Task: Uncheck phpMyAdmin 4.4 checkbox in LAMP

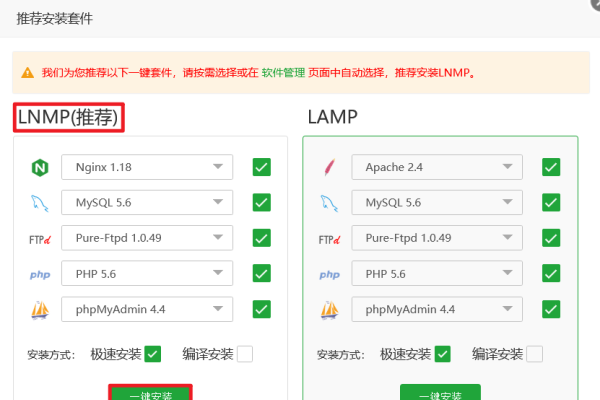Action: click(x=551, y=309)
